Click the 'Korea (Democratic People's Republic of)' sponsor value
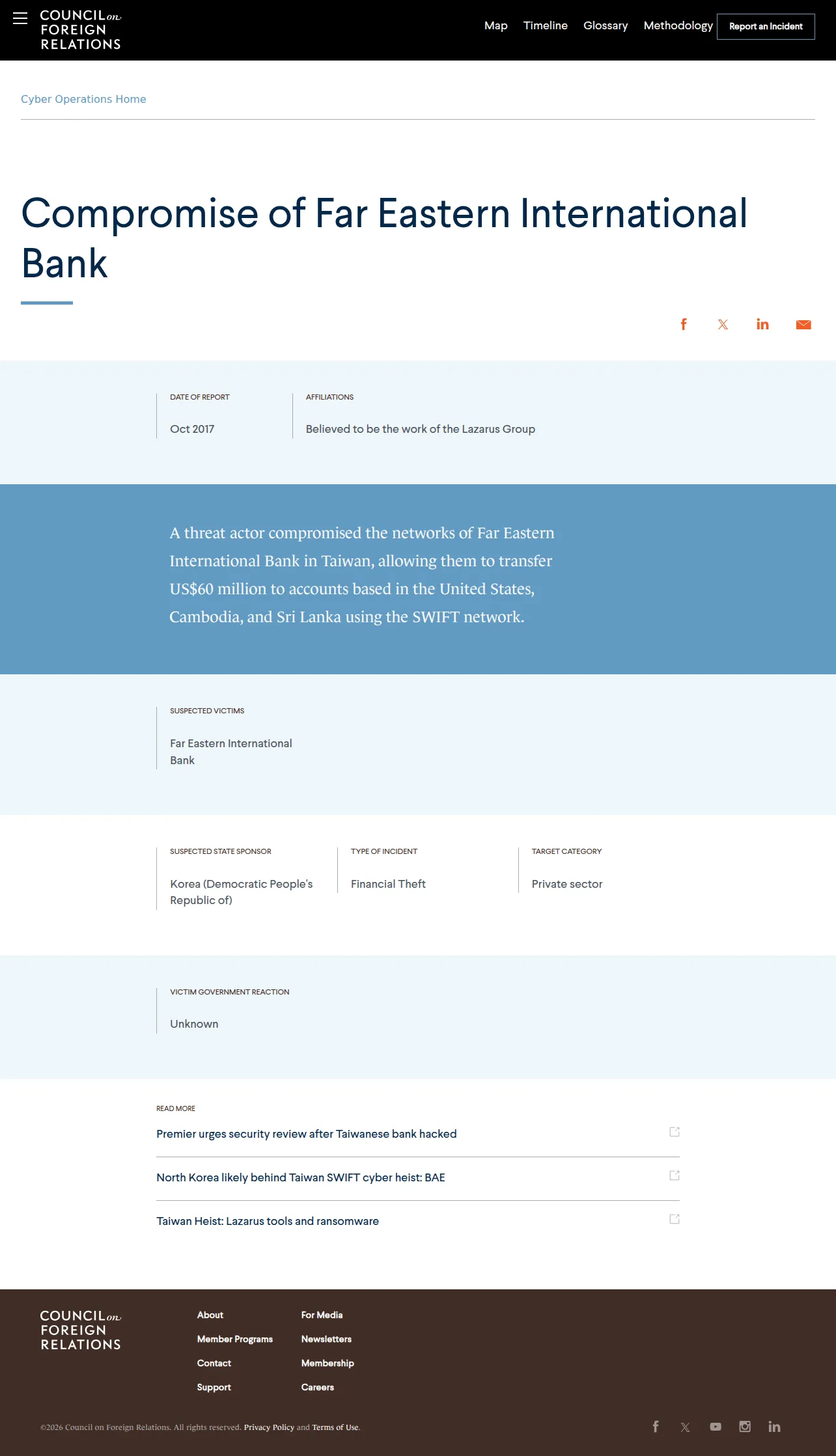The height and width of the screenshot is (1456, 836). (242, 892)
